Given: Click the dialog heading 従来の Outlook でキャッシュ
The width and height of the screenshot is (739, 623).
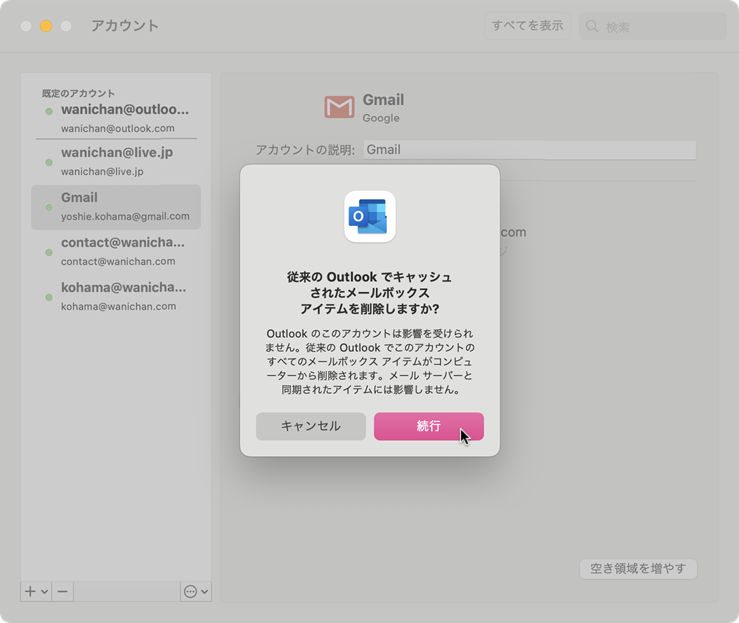Looking at the screenshot, I should (370, 277).
